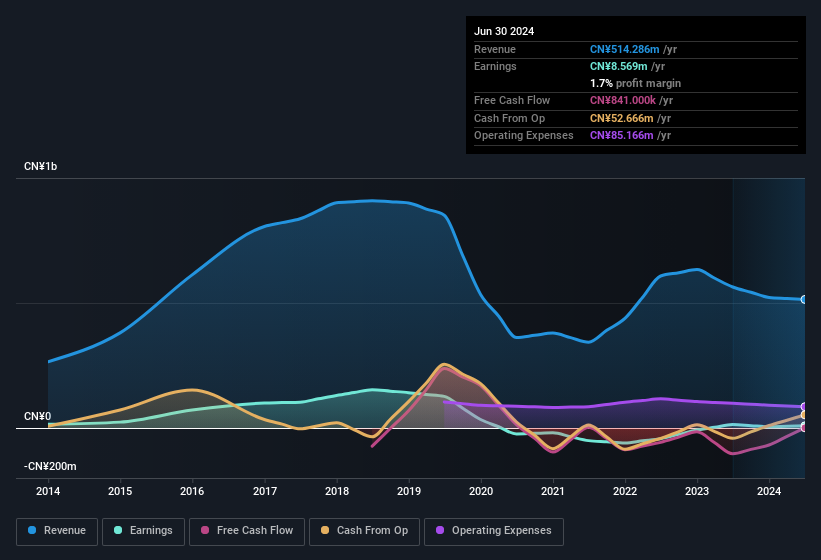Click the Free Cash Flow label in tooltip
This screenshot has height=560, width=821.
512,100
